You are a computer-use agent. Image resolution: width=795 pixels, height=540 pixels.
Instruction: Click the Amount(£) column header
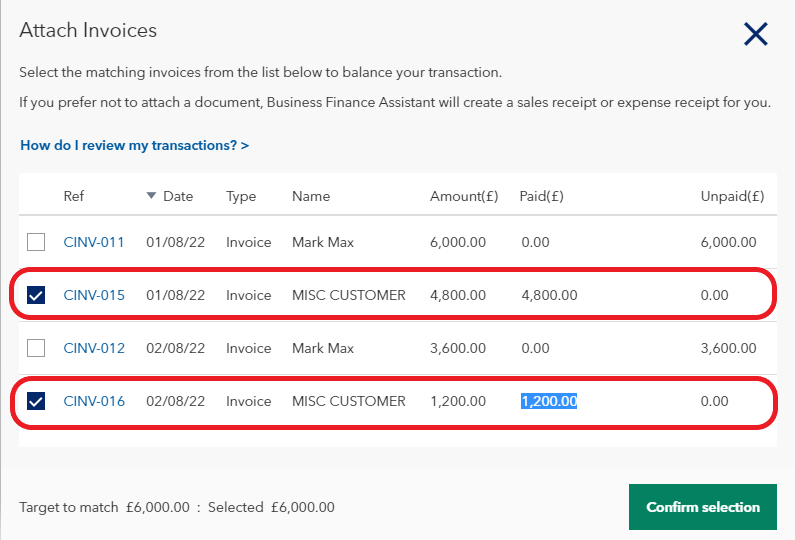coord(464,196)
